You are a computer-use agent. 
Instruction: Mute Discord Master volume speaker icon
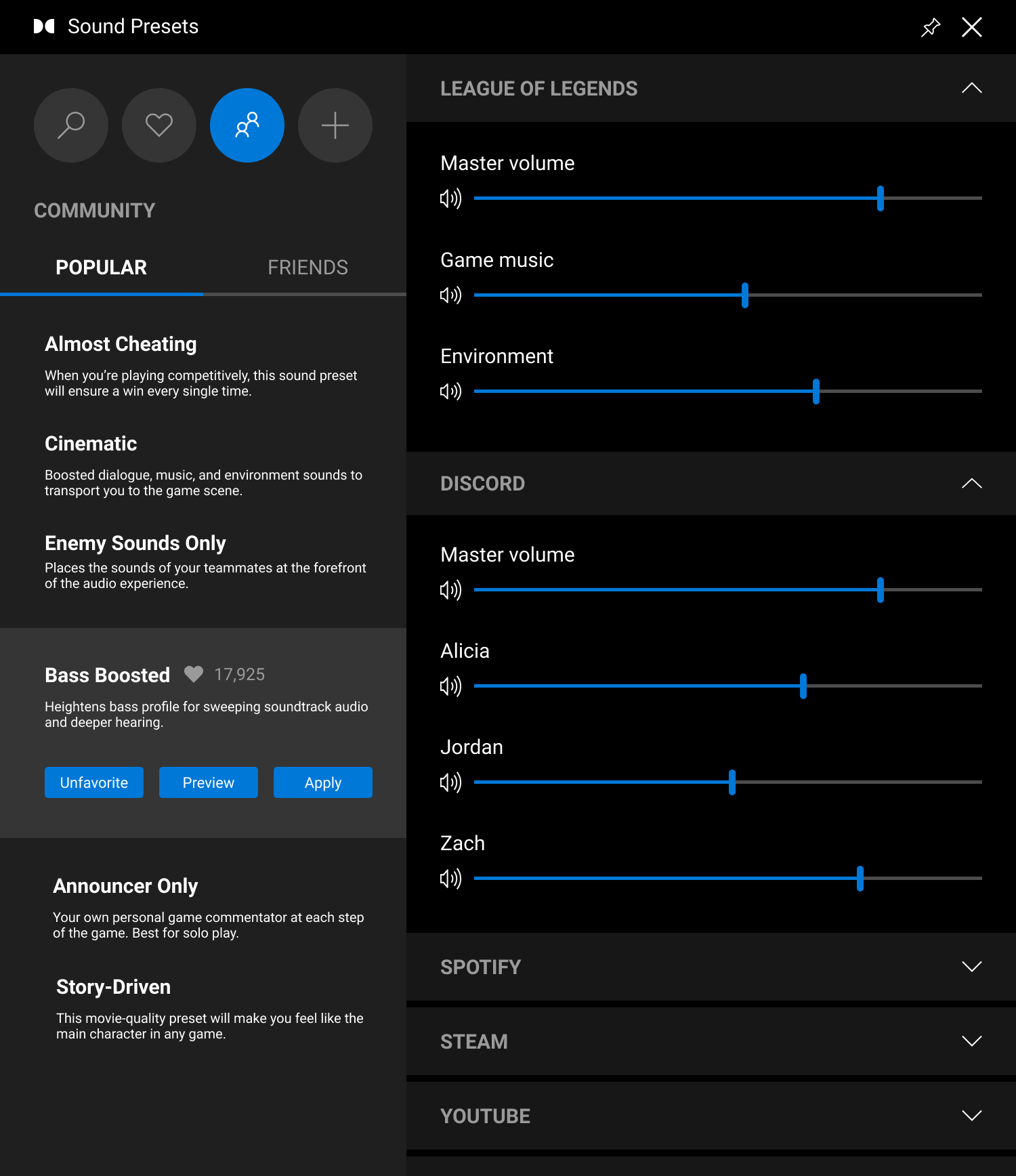click(450, 590)
